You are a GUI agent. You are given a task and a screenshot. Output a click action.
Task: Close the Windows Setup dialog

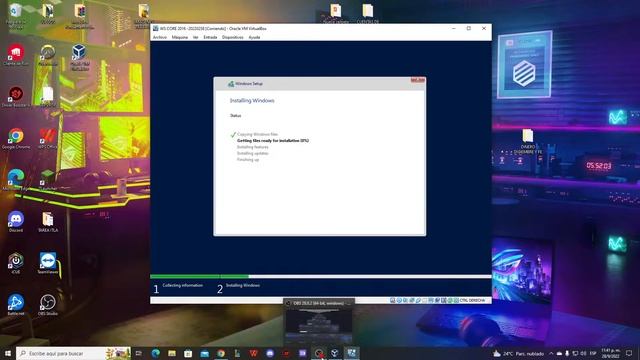[x=418, y=80]
